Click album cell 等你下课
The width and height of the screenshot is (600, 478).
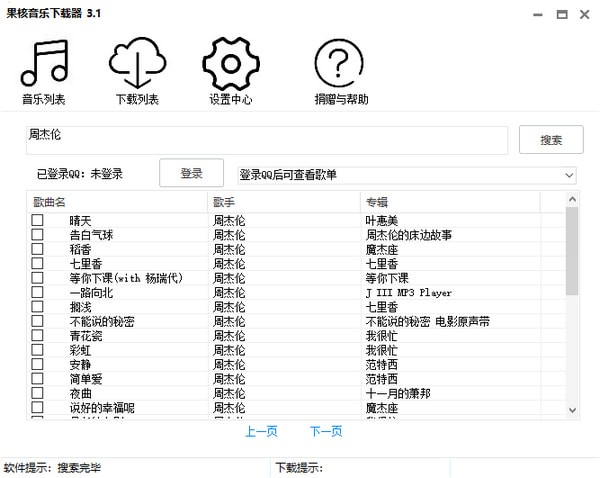pyautogui.click(x=387, y=278)
